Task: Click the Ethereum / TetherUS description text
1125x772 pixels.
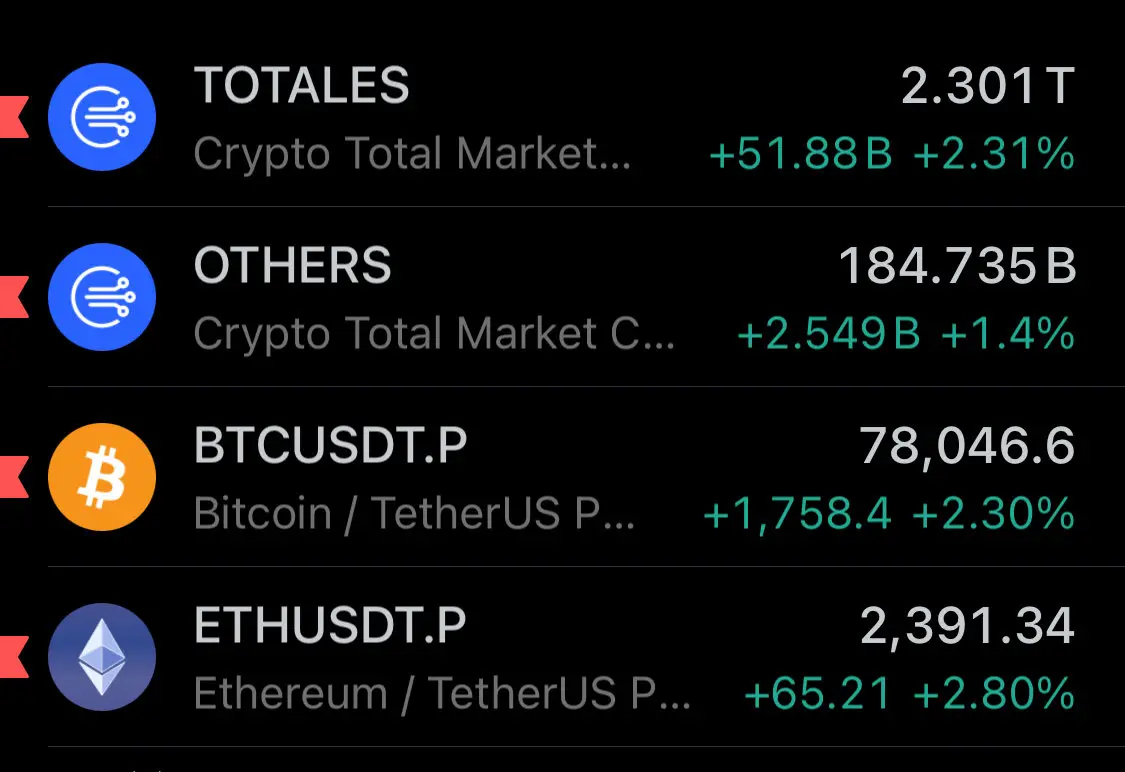Action: [x=442, y=695]
